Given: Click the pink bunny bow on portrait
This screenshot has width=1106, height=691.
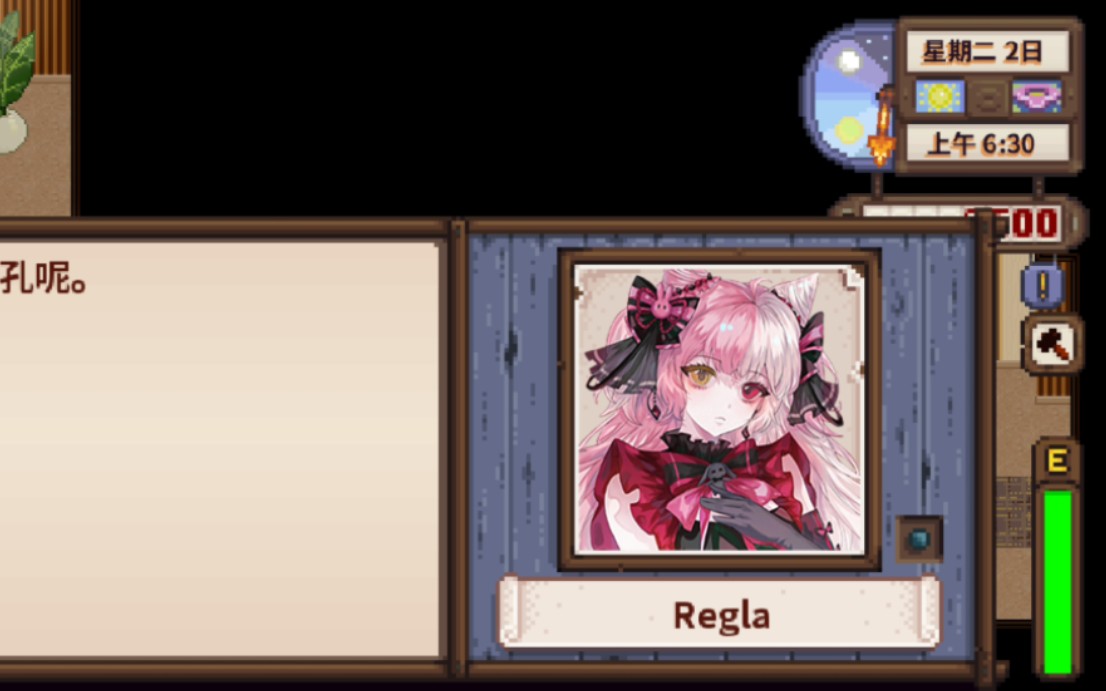Looking at the screenshot, I should tap(662, 302).
